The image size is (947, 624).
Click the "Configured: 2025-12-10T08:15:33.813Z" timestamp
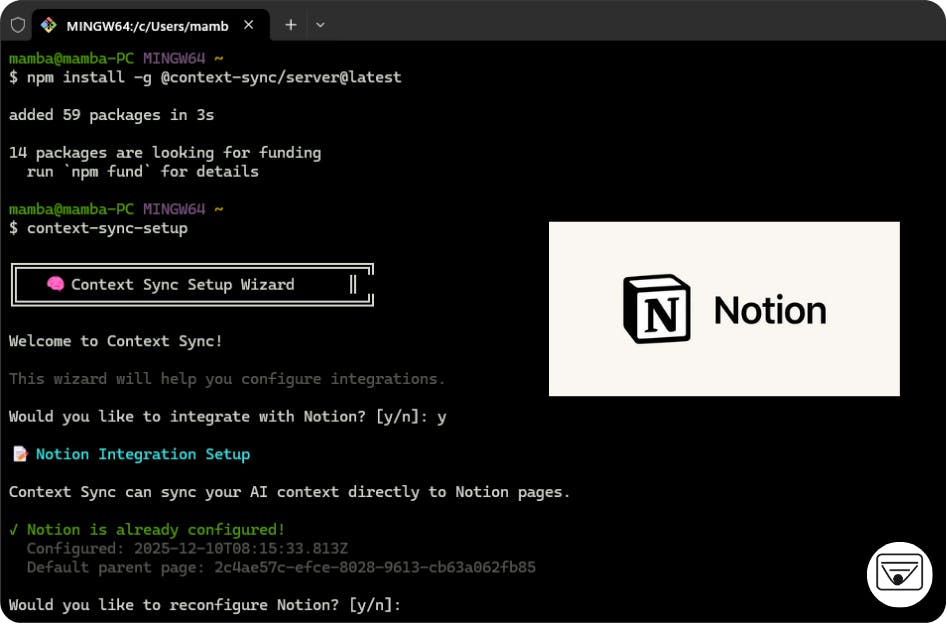click(187, 548)
